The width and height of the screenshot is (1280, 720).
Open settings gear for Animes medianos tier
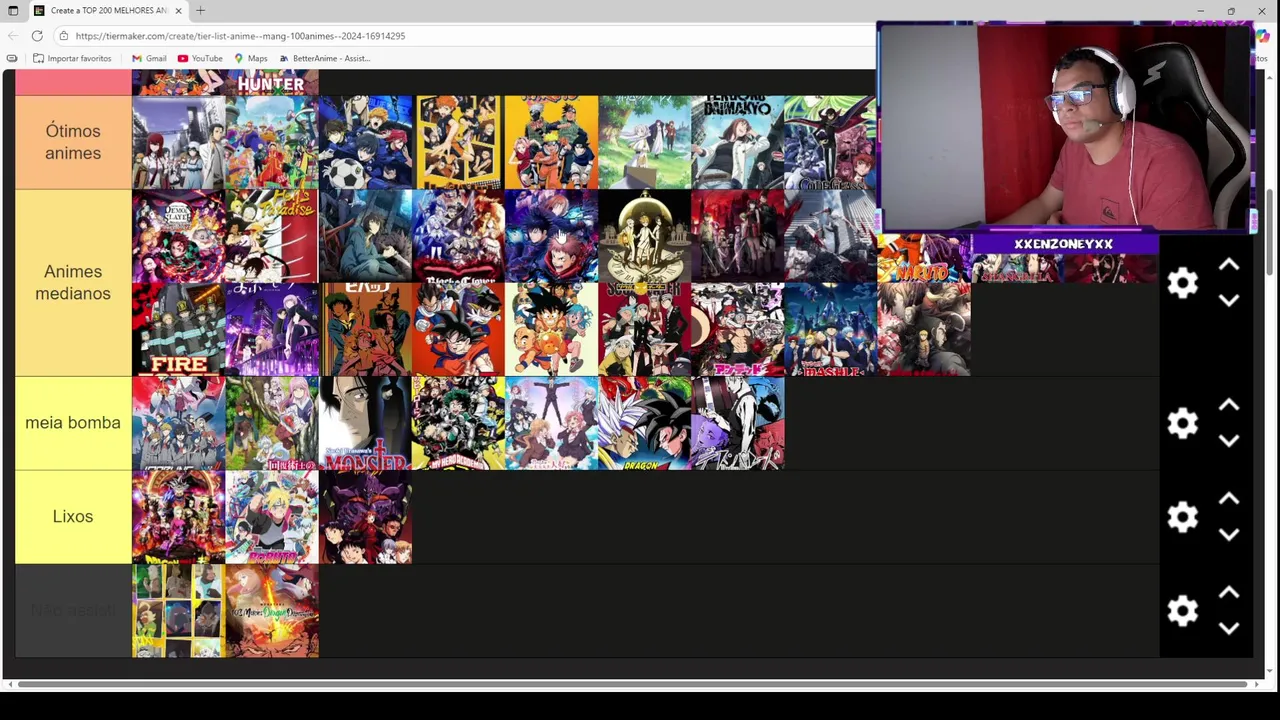(x=1183, y=283)
